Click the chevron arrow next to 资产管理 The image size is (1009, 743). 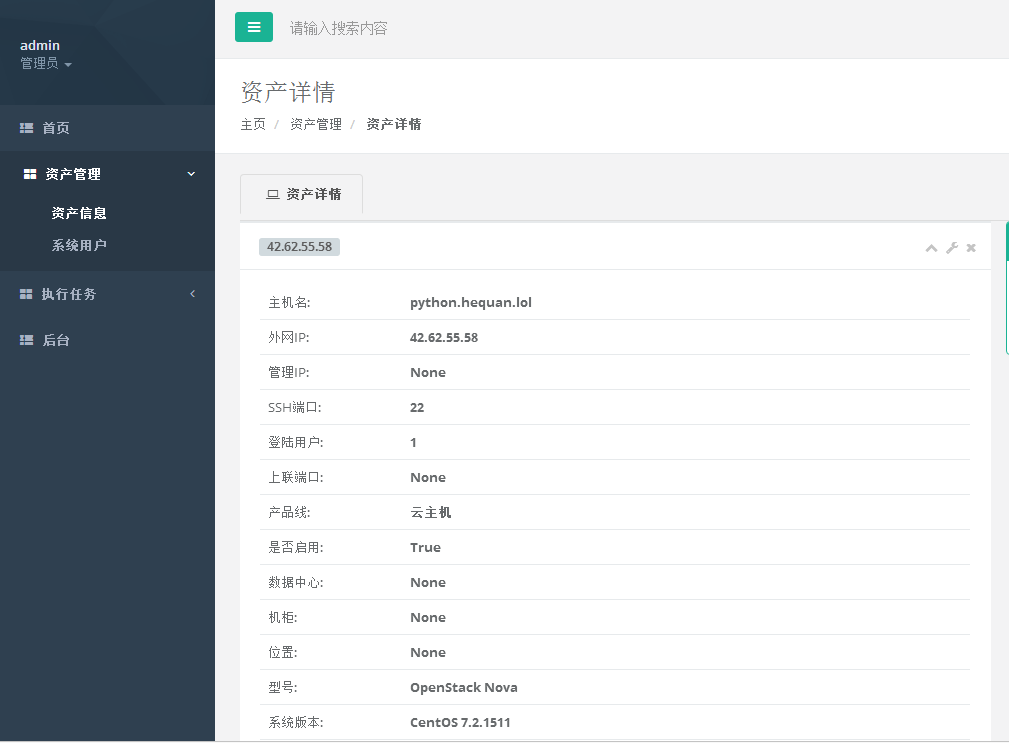coord(191,174)
